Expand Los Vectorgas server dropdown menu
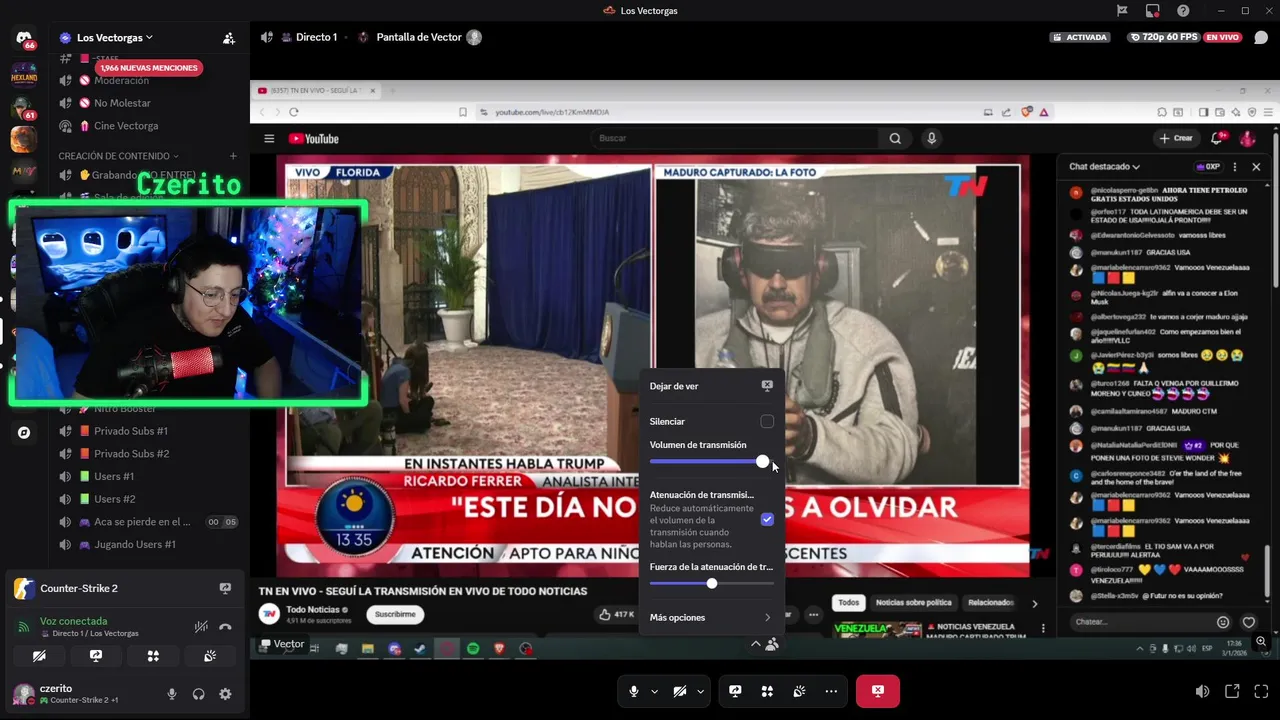 [x=149, y=38]
